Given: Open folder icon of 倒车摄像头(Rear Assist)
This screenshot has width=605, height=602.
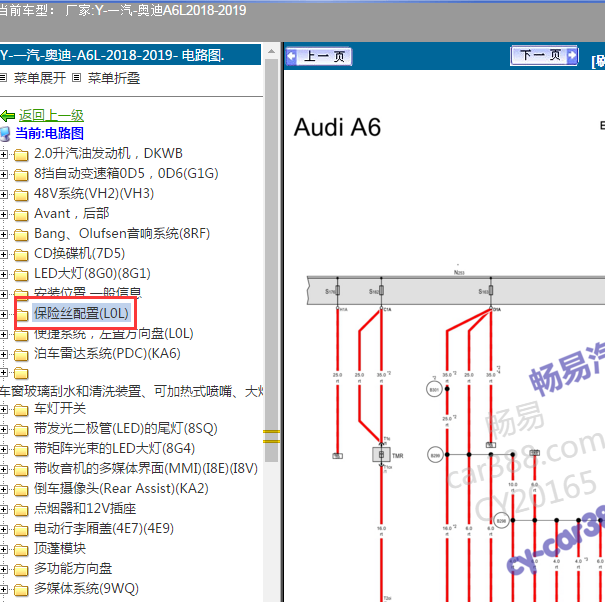Looking at the screenshot, I should 21,490.
